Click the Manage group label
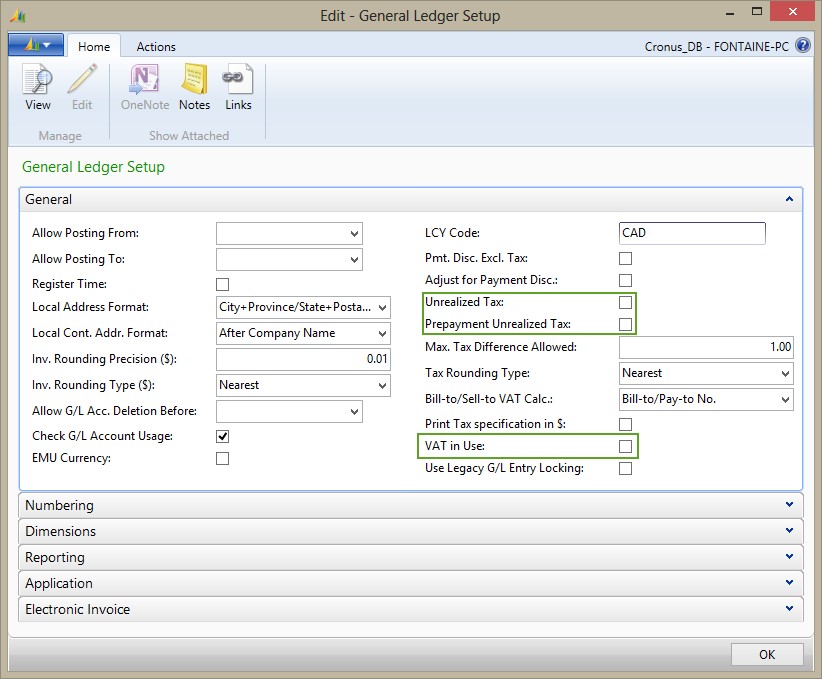 (60, 136)
